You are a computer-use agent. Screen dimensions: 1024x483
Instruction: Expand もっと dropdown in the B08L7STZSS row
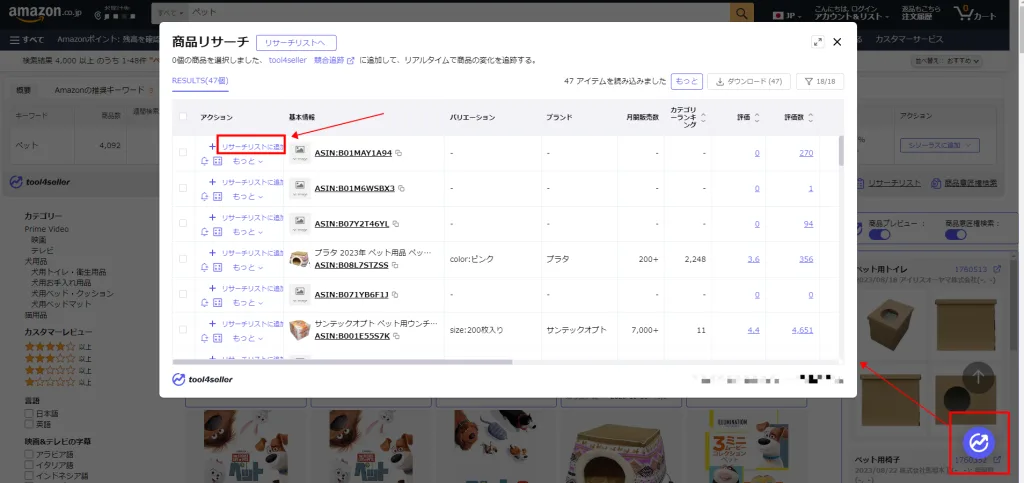click(x=248, y=268)
